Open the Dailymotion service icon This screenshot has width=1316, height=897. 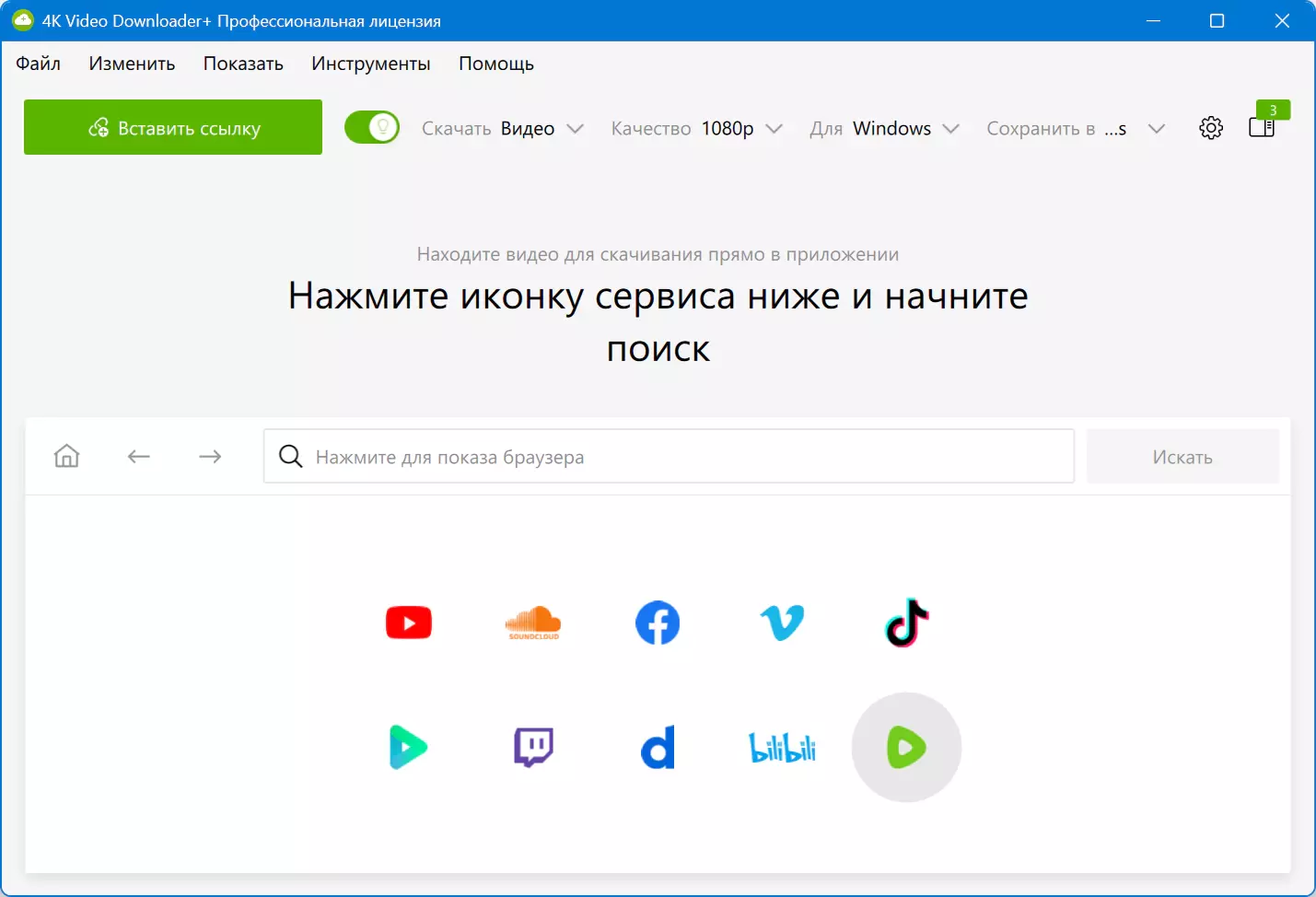(658, 747)
